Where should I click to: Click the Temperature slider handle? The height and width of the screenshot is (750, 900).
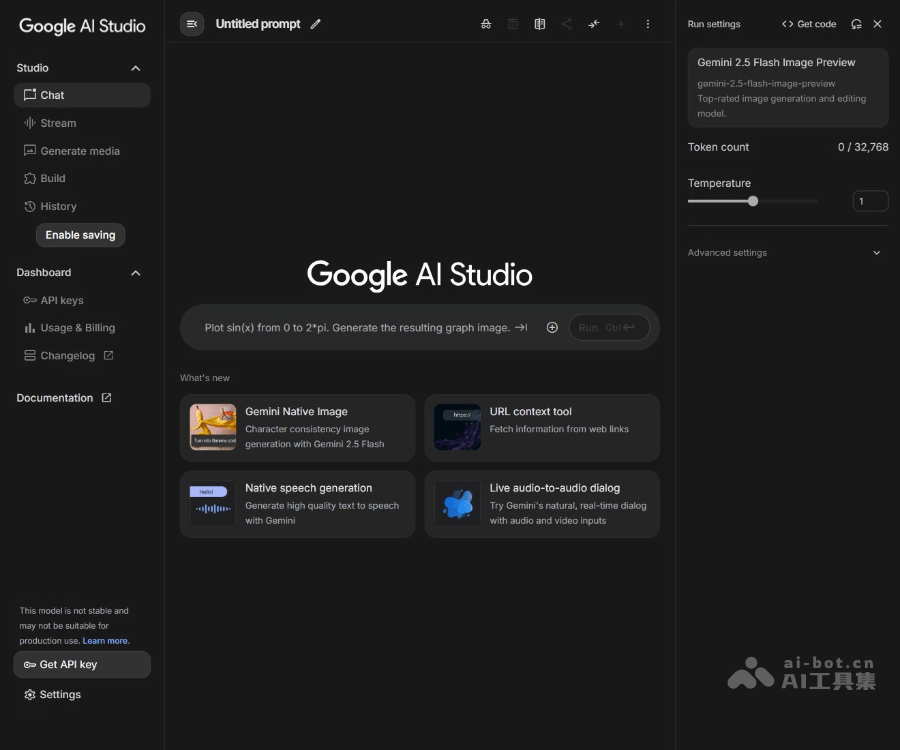click(x=753, y=201)
